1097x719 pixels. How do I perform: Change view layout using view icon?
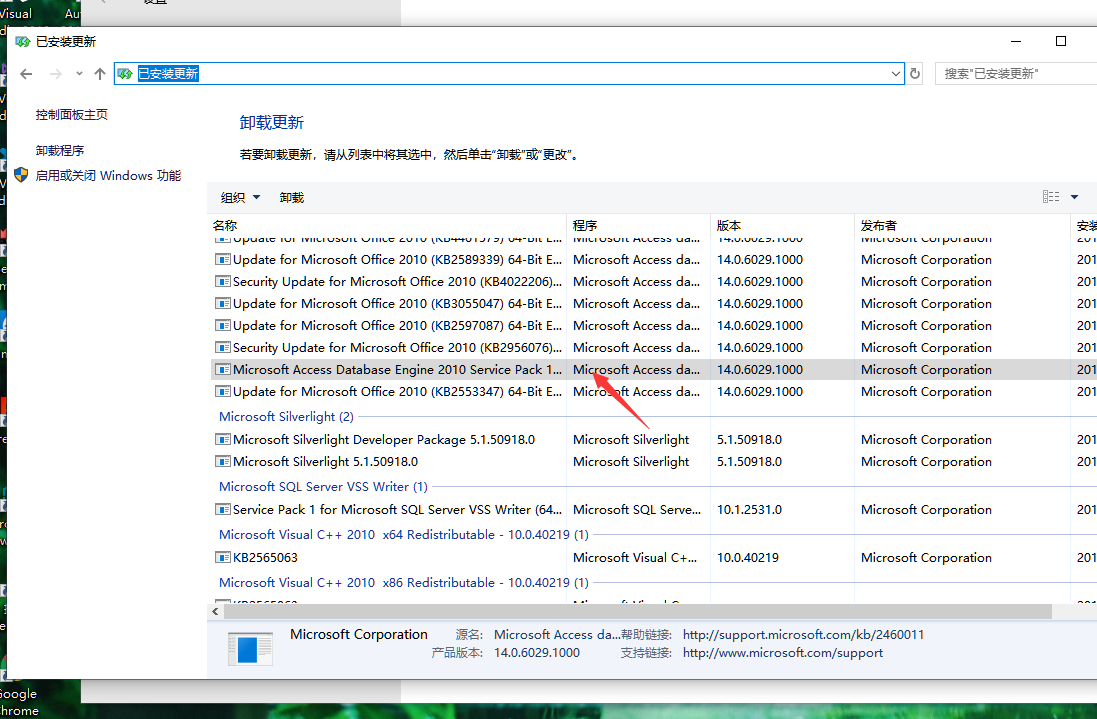1050,197
